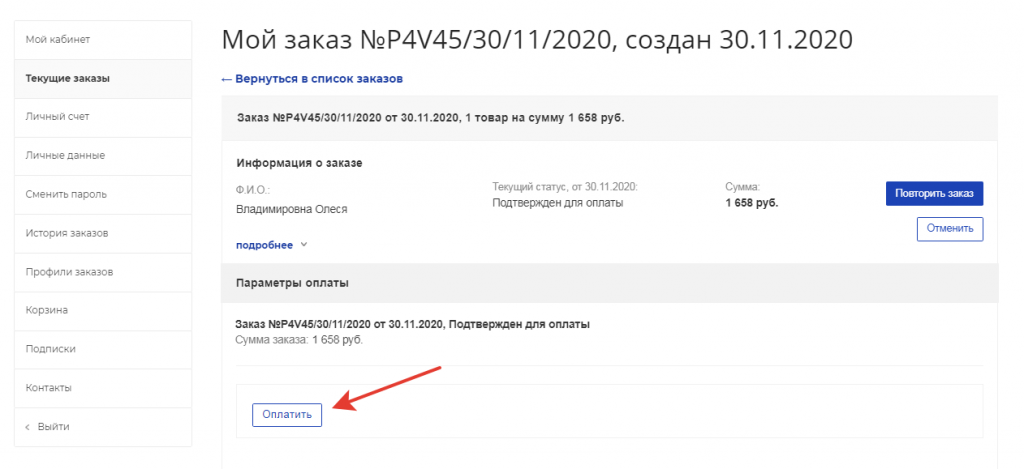Click the Отменить button
This screenshot has width=1024, height=469.
pyautogui.click(x=950, y=229)
